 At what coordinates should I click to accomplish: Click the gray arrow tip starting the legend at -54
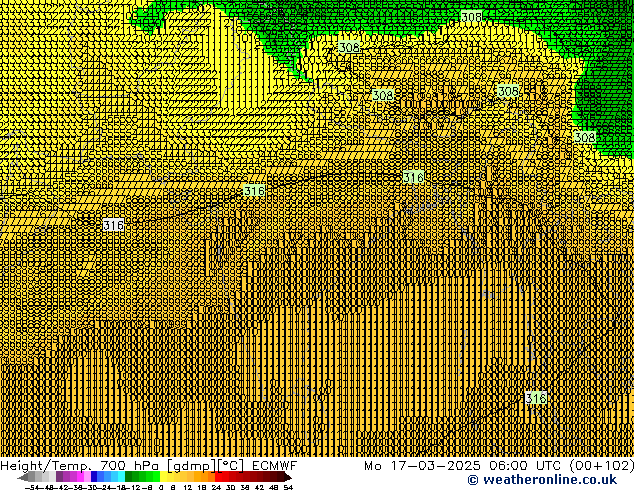coord(23,477)
